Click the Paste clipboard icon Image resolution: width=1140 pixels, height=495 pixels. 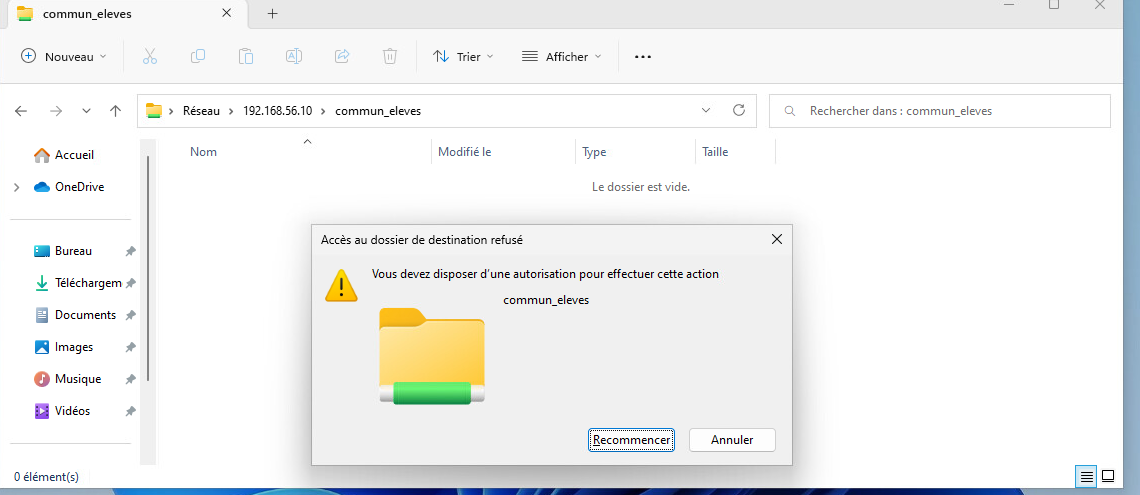click(246, 57)
